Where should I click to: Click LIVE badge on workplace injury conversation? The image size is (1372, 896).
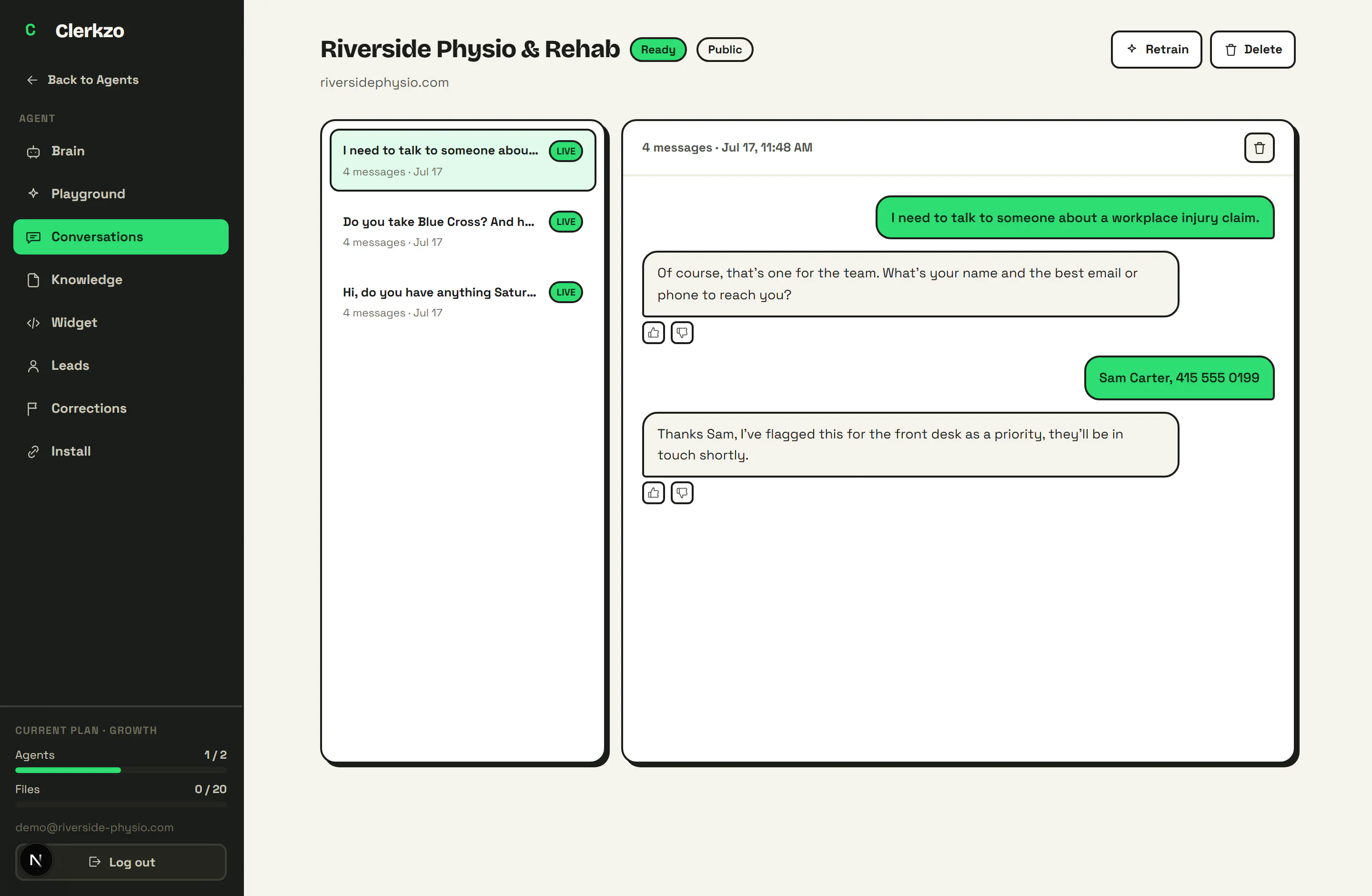565,152
